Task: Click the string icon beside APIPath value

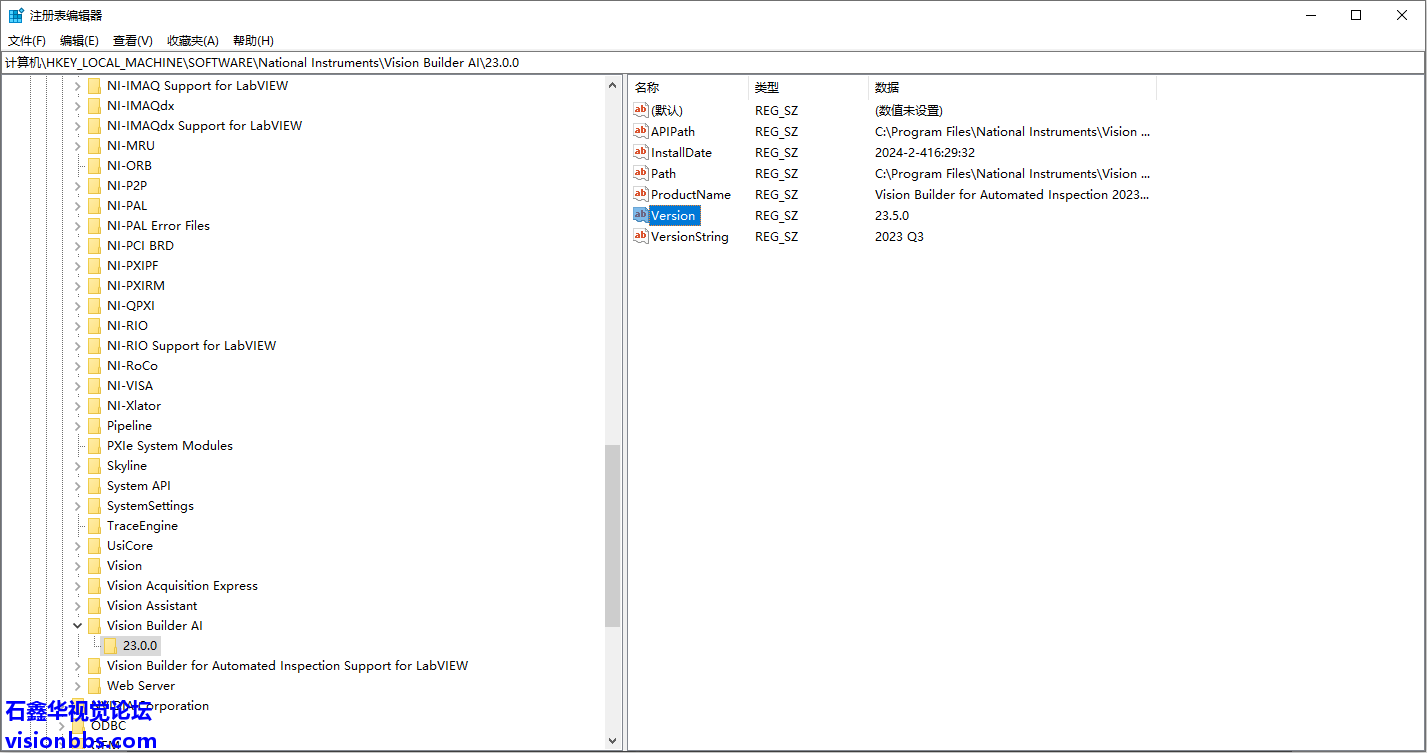Action: click(641, 131)
